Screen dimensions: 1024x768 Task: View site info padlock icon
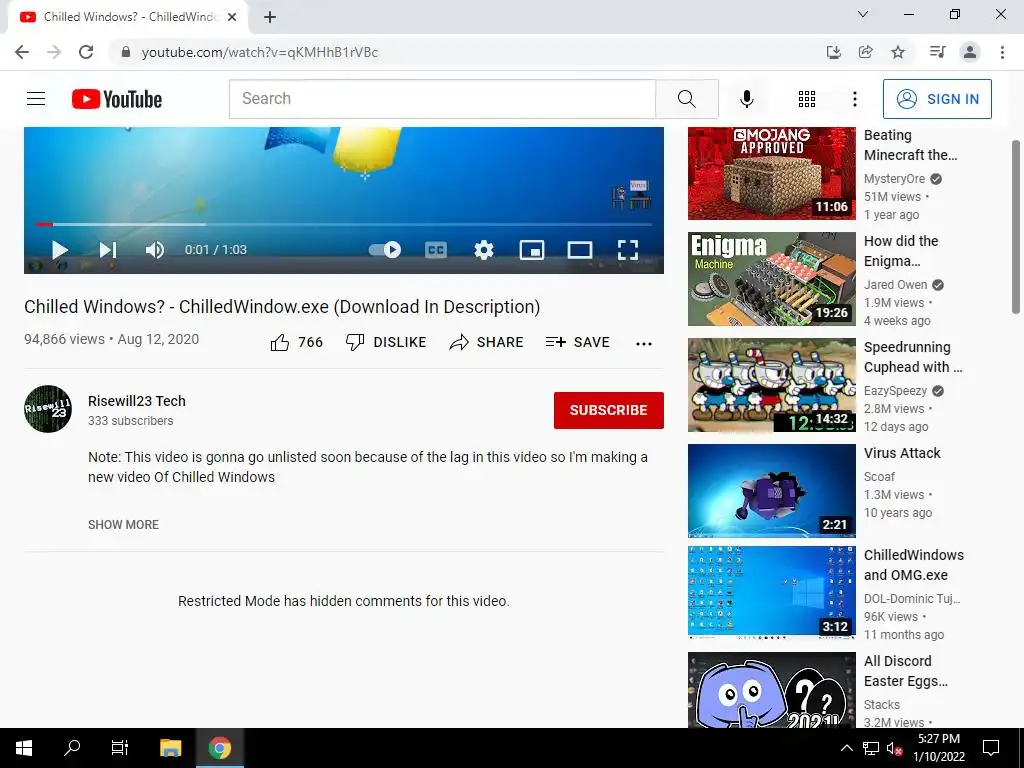[126, 52]
